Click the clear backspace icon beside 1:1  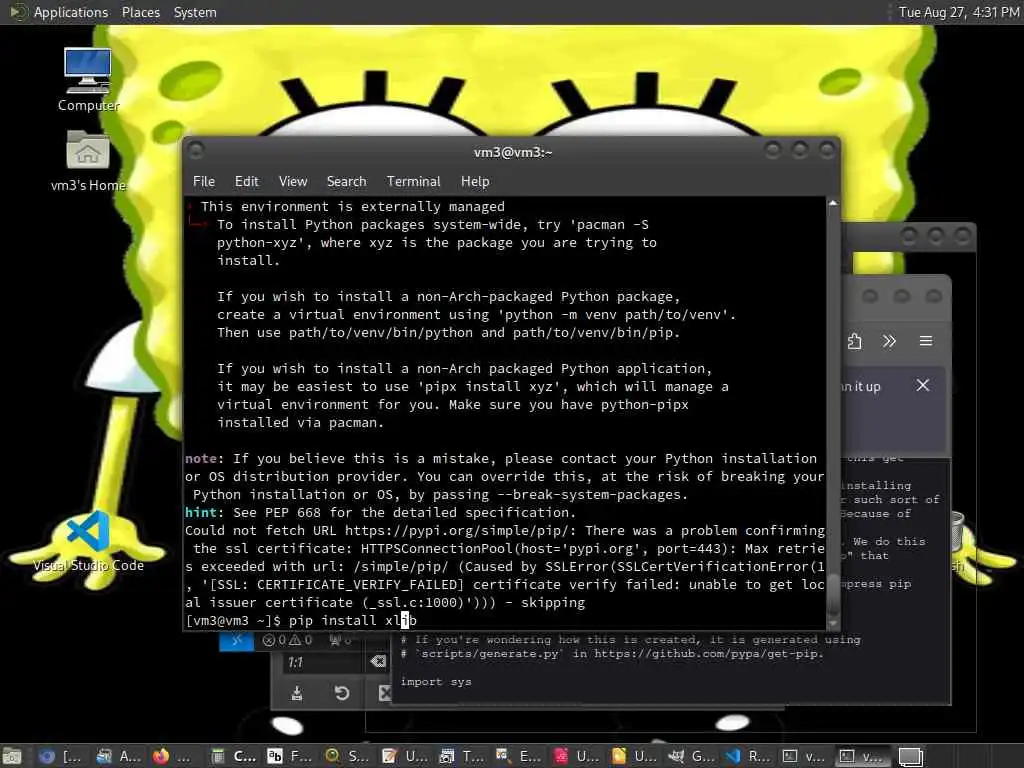coord(377,662)
